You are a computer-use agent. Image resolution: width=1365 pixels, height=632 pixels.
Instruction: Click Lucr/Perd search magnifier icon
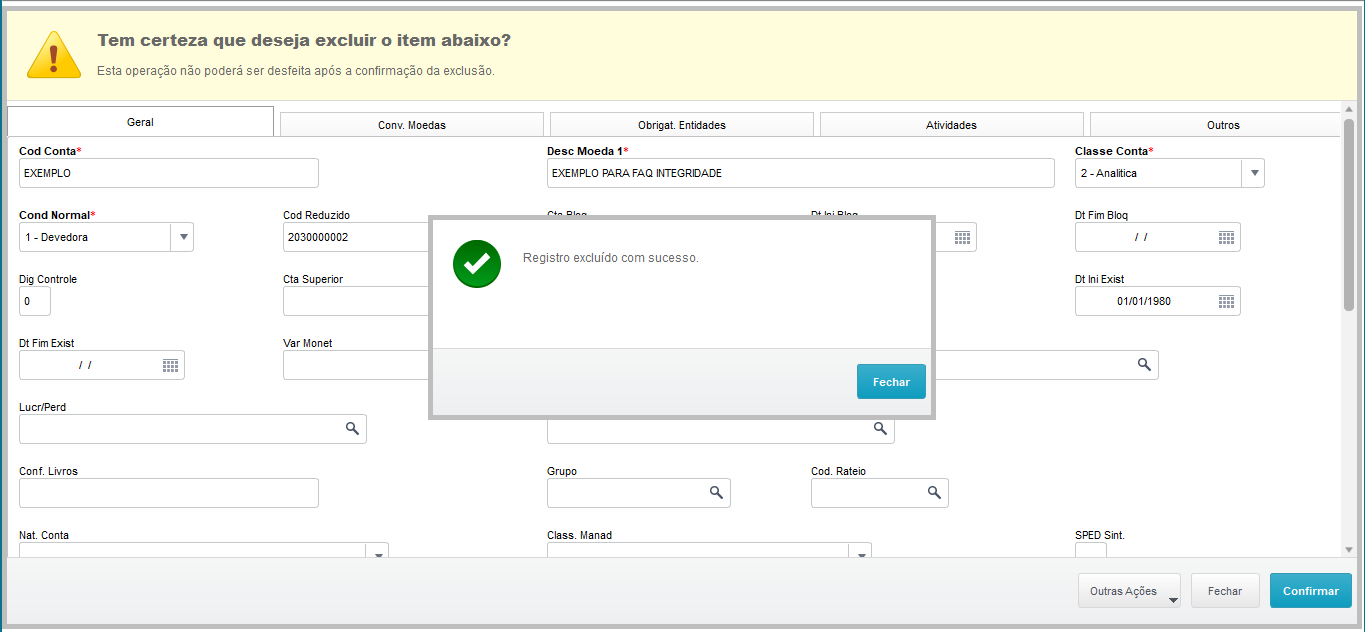coord(352,428)
